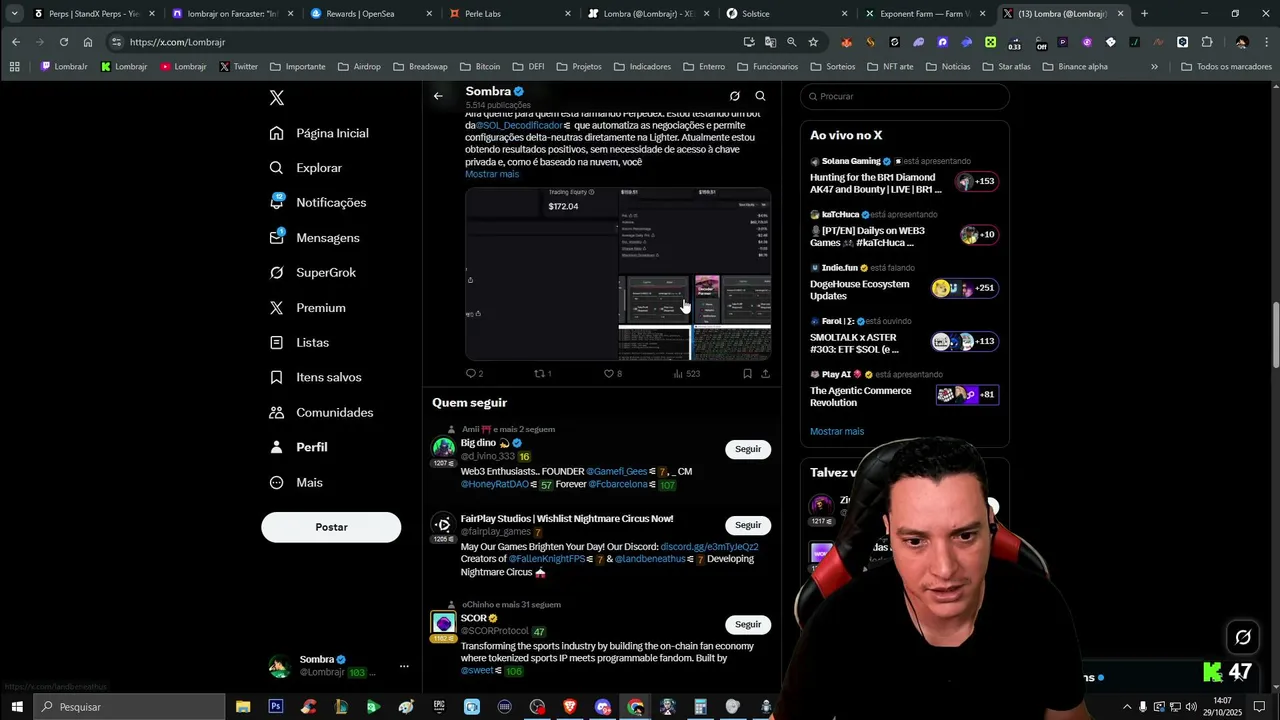
Task: Join Solana Gaming live space
Action: point(905,176)
